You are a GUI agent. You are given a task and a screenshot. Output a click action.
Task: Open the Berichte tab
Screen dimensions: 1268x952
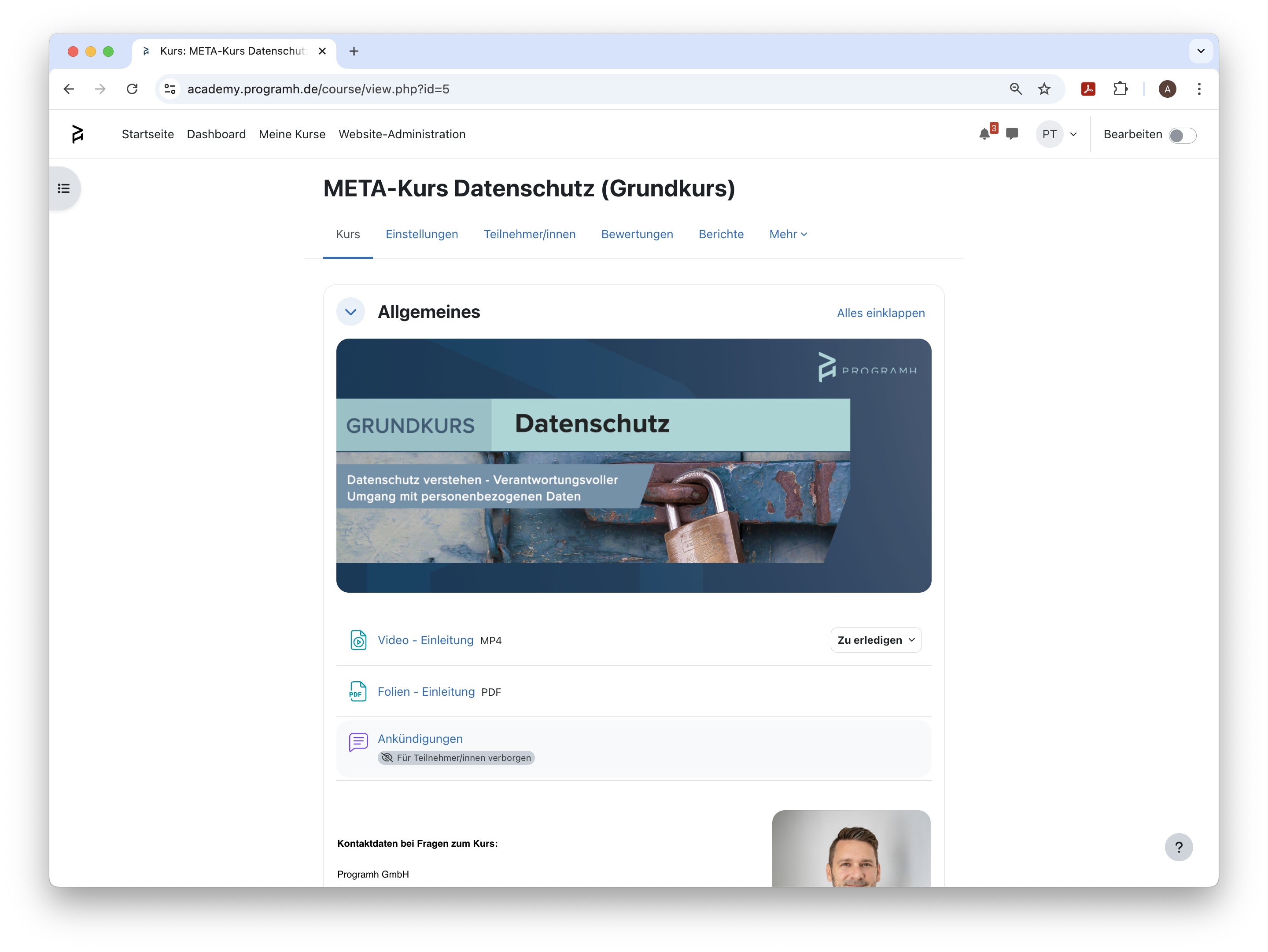pos(721,234)
